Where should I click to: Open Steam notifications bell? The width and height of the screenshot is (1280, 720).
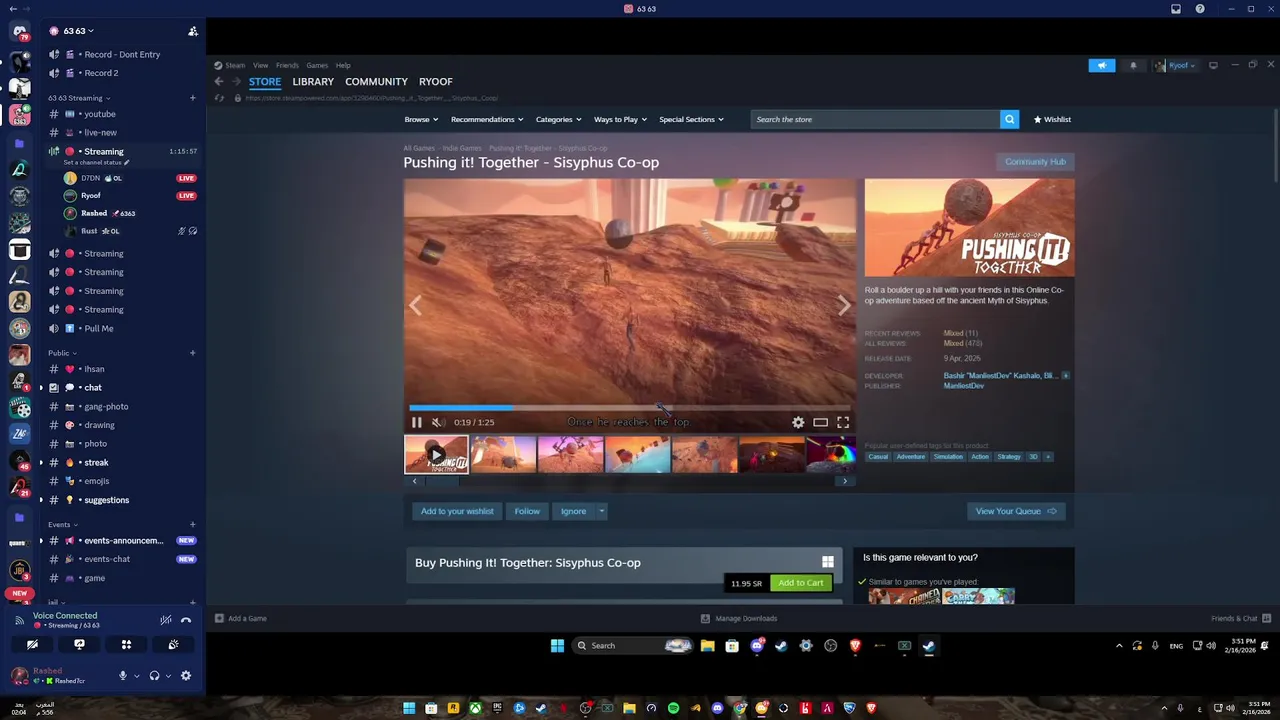1133,66
